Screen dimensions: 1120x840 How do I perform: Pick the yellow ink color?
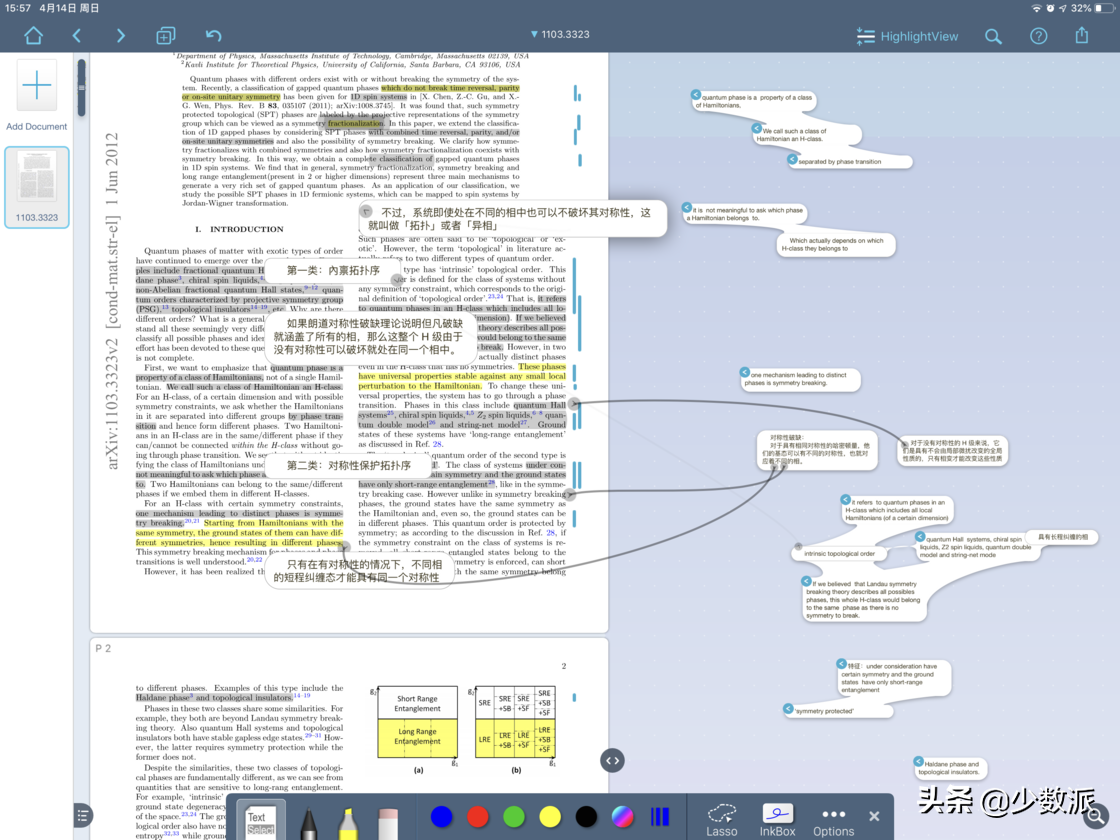(x=550, y=816)
